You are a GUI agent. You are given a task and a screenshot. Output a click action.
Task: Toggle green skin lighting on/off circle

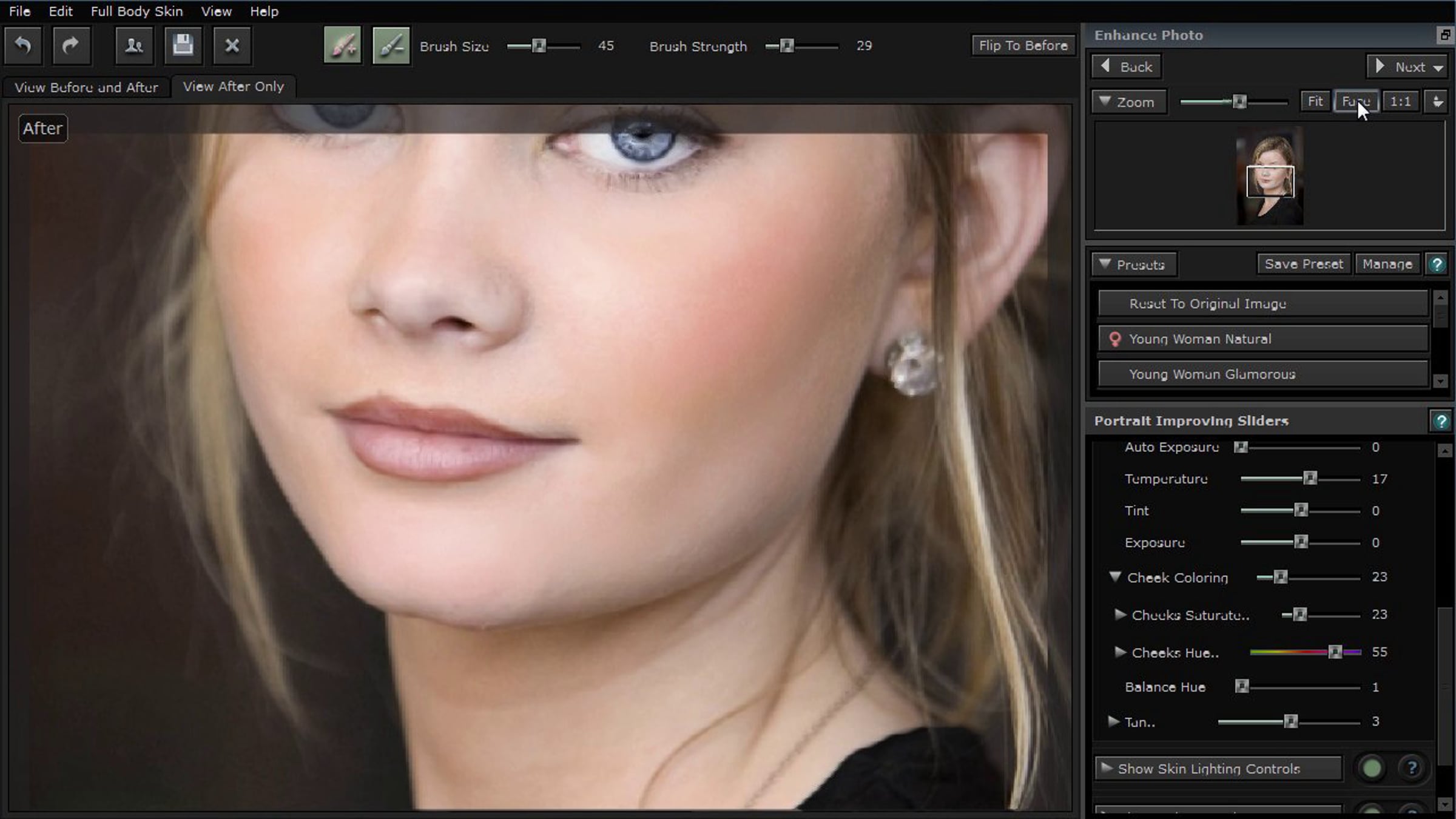pos(1372,768)
